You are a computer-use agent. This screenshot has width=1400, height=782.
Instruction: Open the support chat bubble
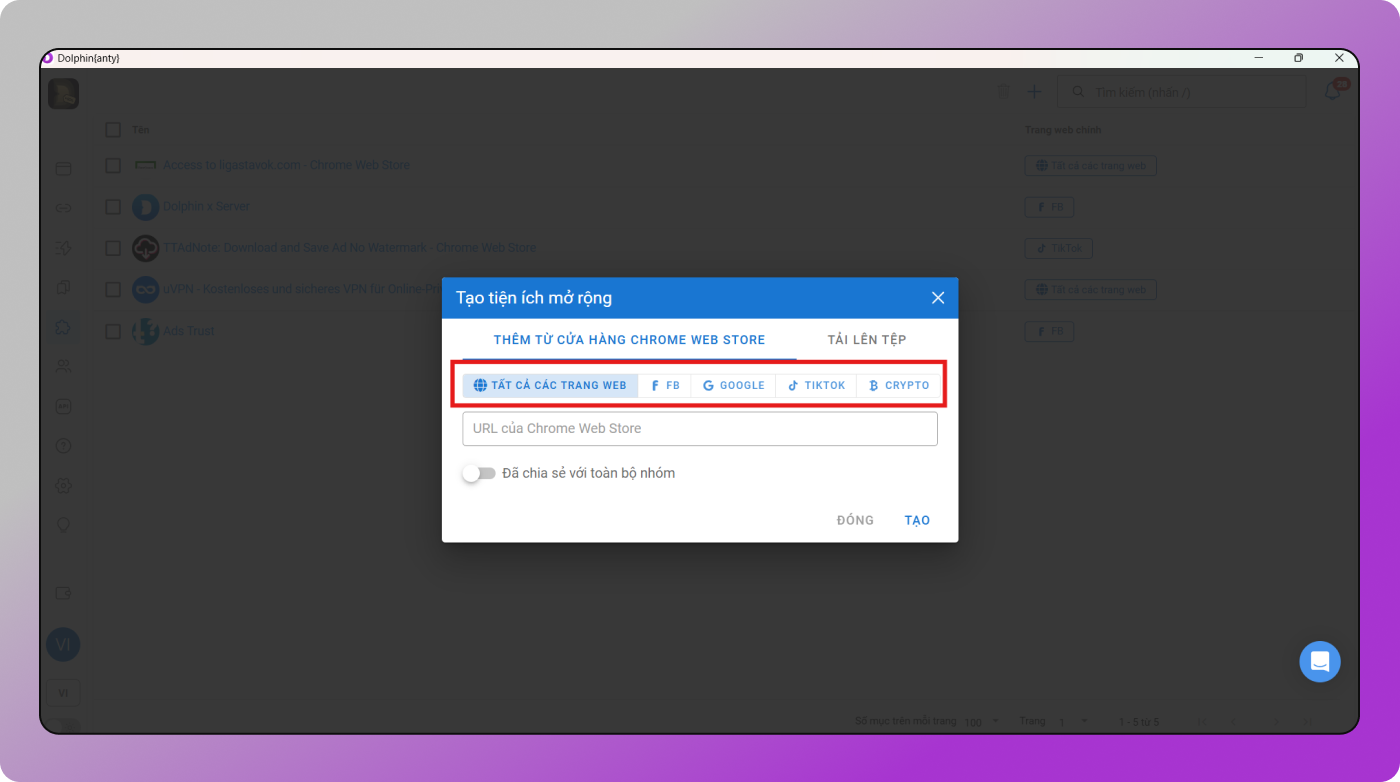(1319, 662)
